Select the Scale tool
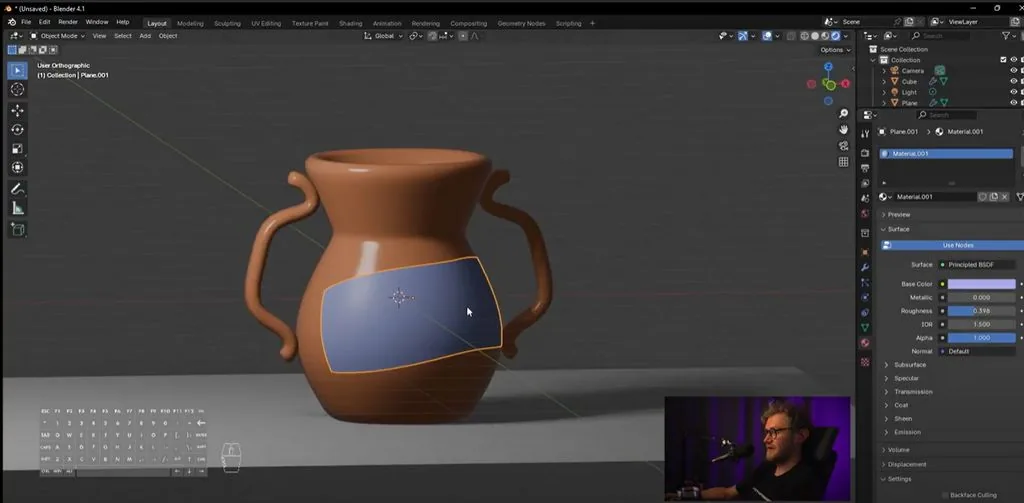Screen dimensions: 1024x503 click(x=18, y=148)
